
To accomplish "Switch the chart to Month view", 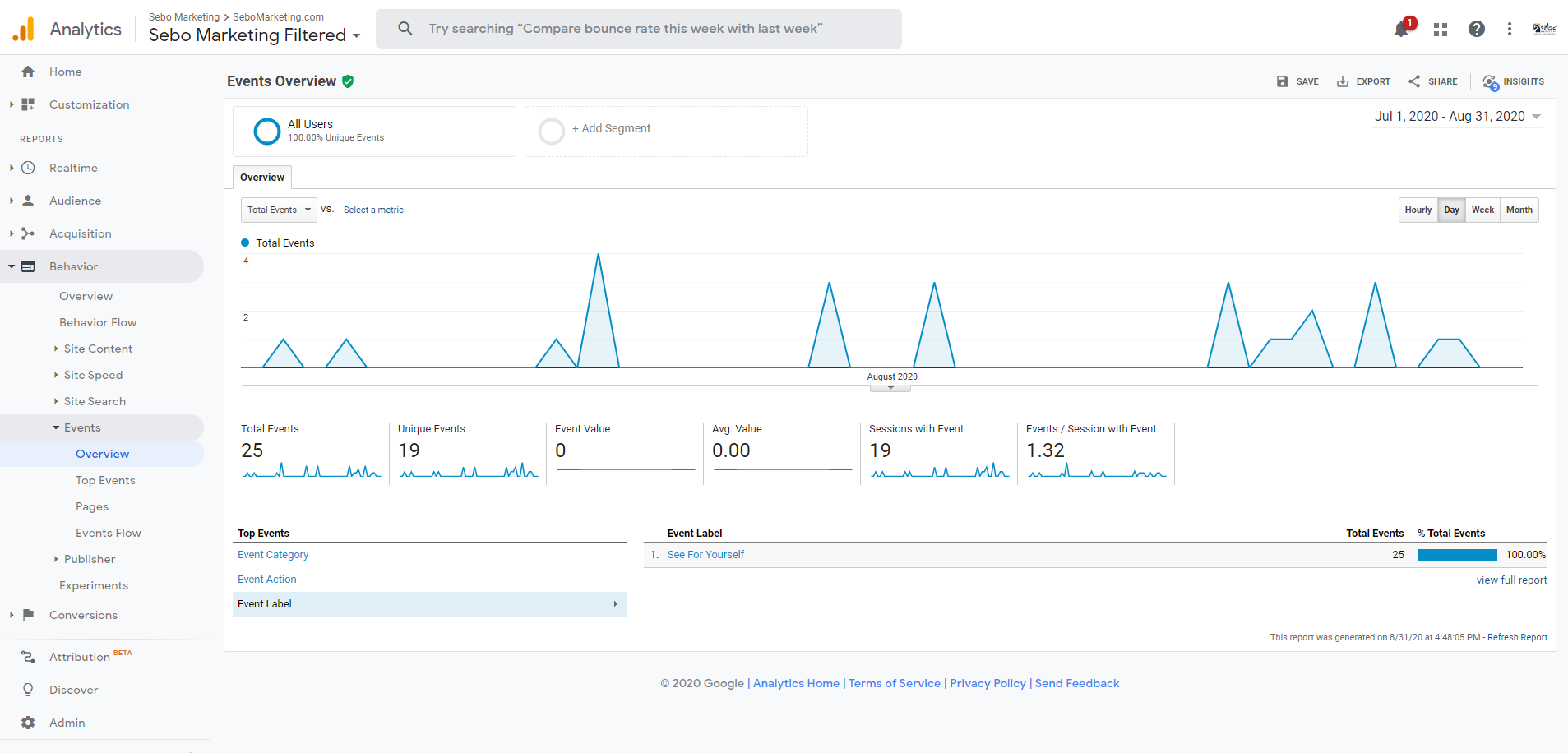I will [1519, 210].
